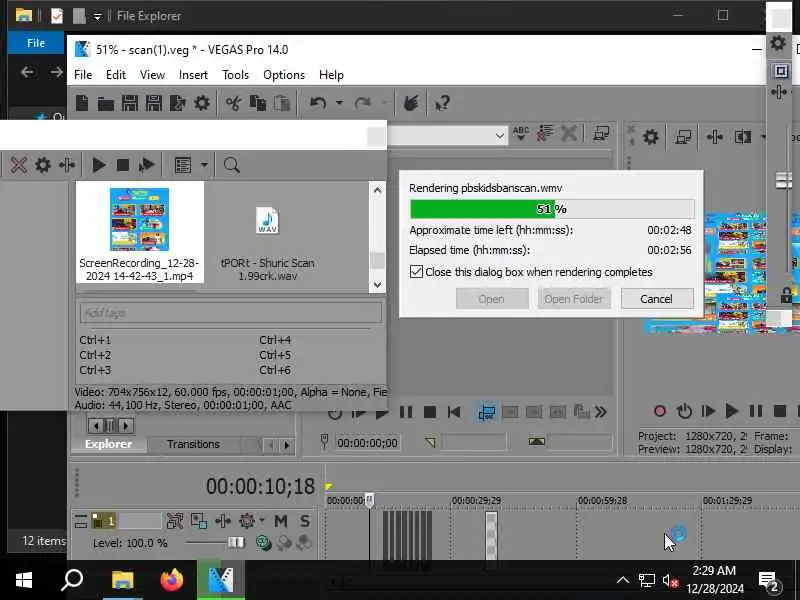Click the Open Folder button in render dialog
The image size is (800, 600).
tap(574, 299)
